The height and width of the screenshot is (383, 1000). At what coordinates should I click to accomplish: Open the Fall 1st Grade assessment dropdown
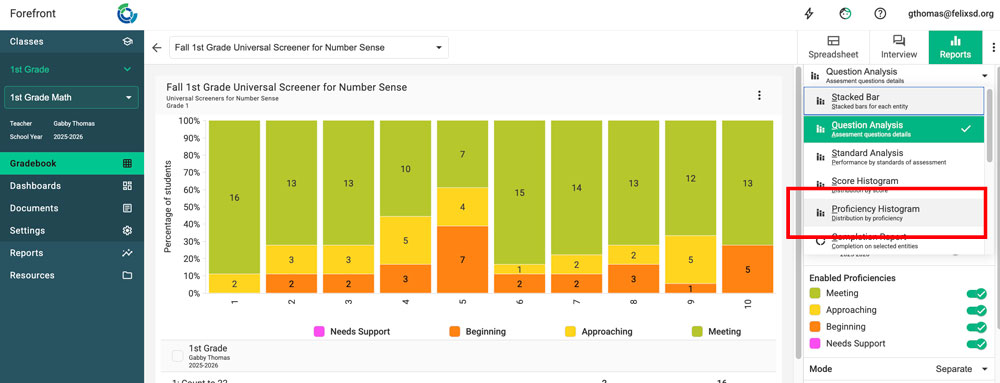click(x=309, y=48)
